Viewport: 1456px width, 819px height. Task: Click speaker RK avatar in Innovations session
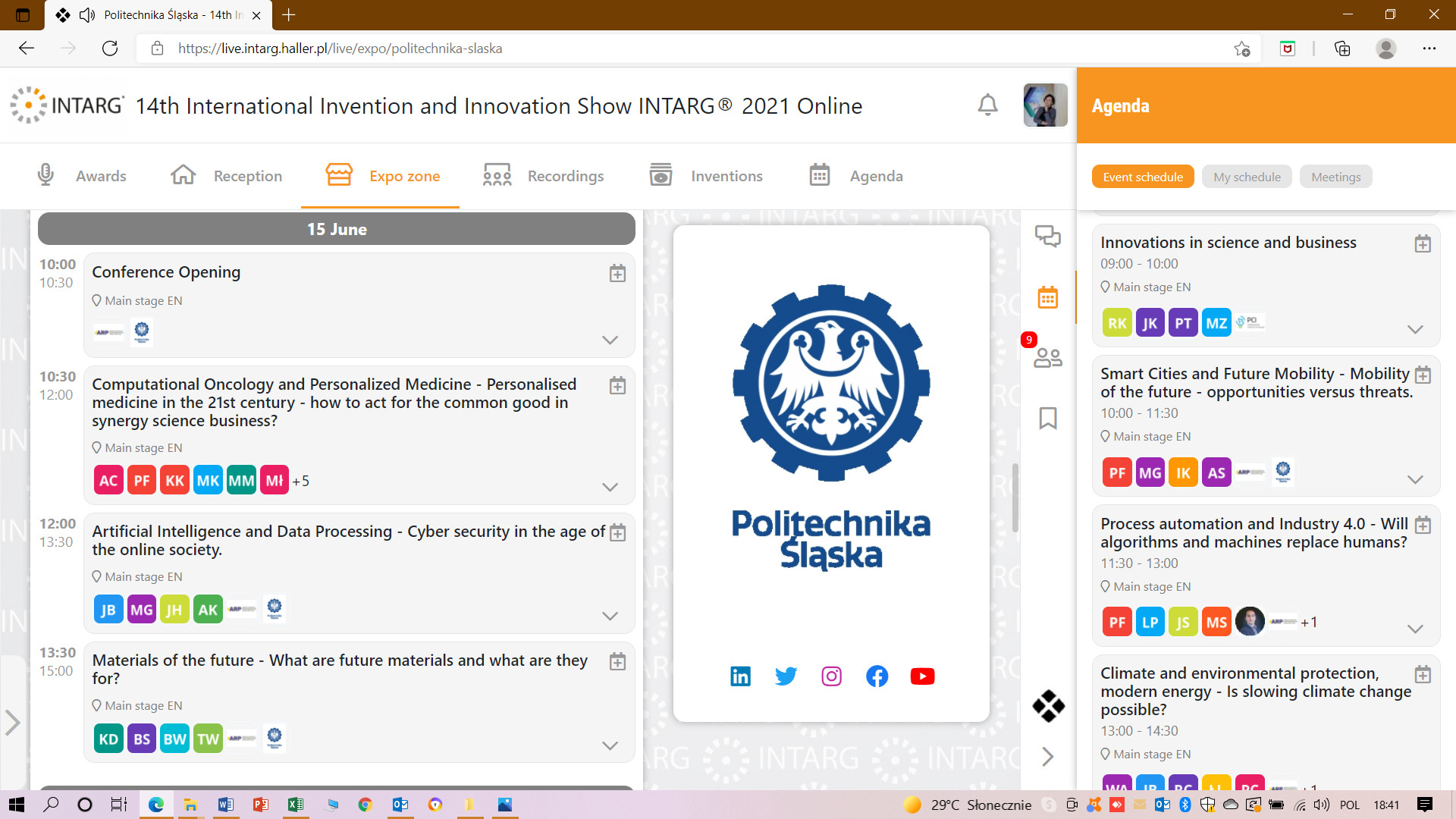click(x=1117, y=323)
